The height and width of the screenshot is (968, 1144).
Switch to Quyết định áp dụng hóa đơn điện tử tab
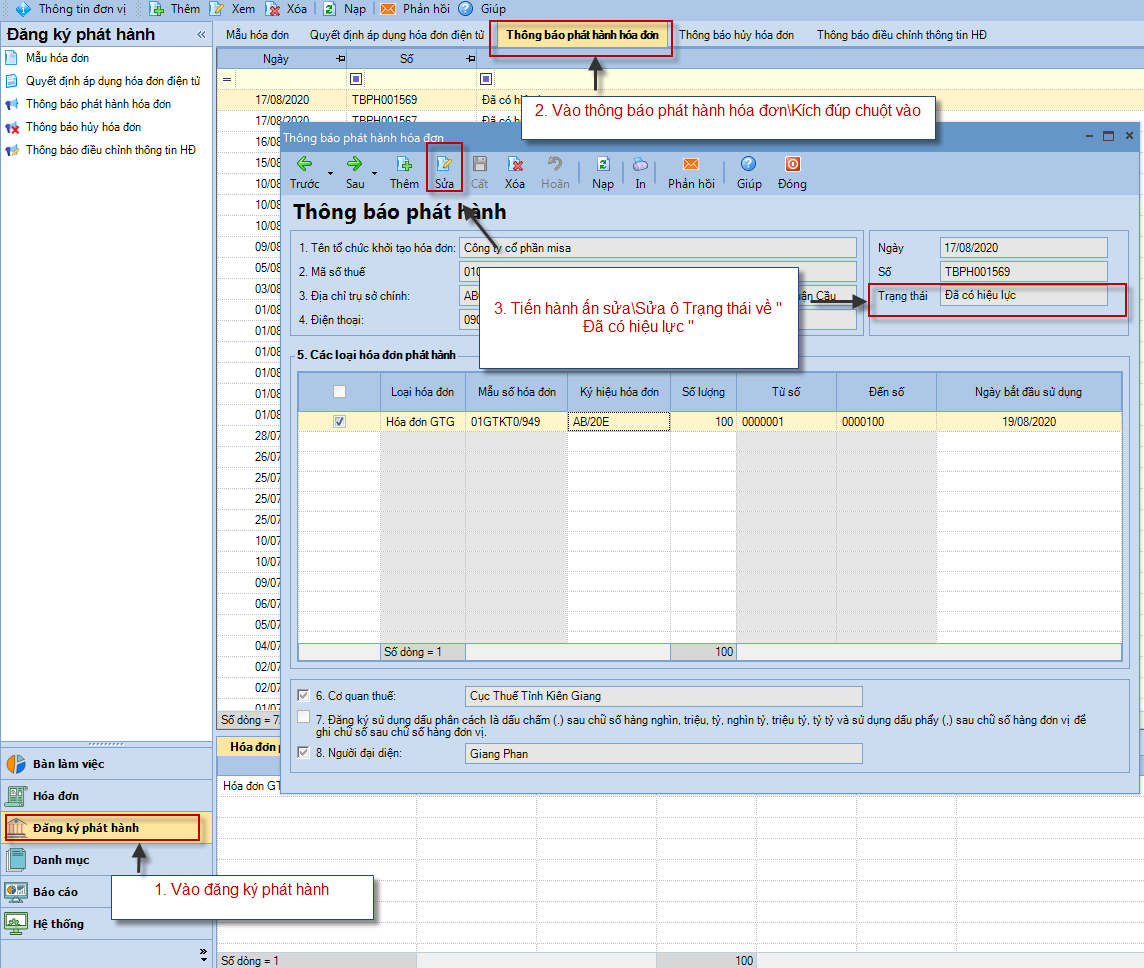click(x=396, y=35)
